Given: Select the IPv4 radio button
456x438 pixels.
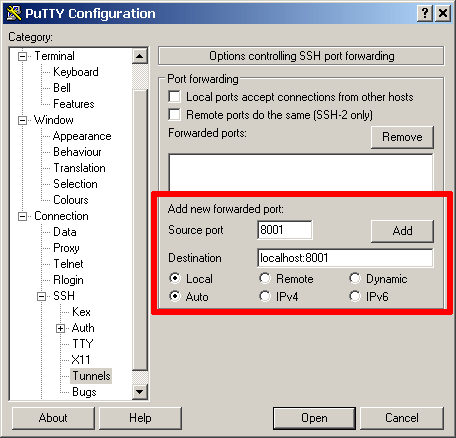Looking at the screenshot, I should tap(265, 296).
